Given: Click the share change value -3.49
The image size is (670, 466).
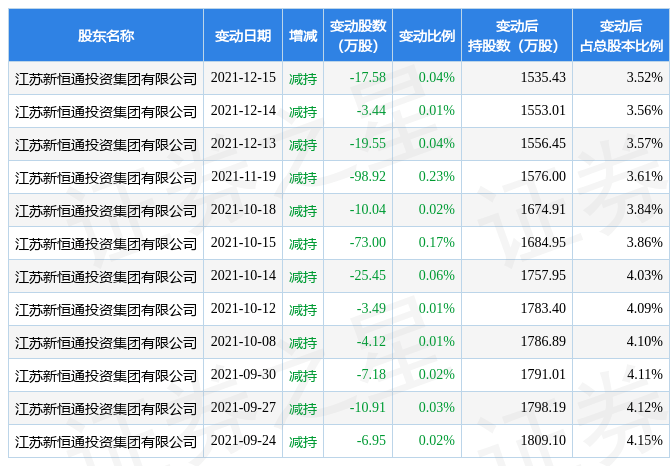Looking at the screenshot, I should click(371, 308).
